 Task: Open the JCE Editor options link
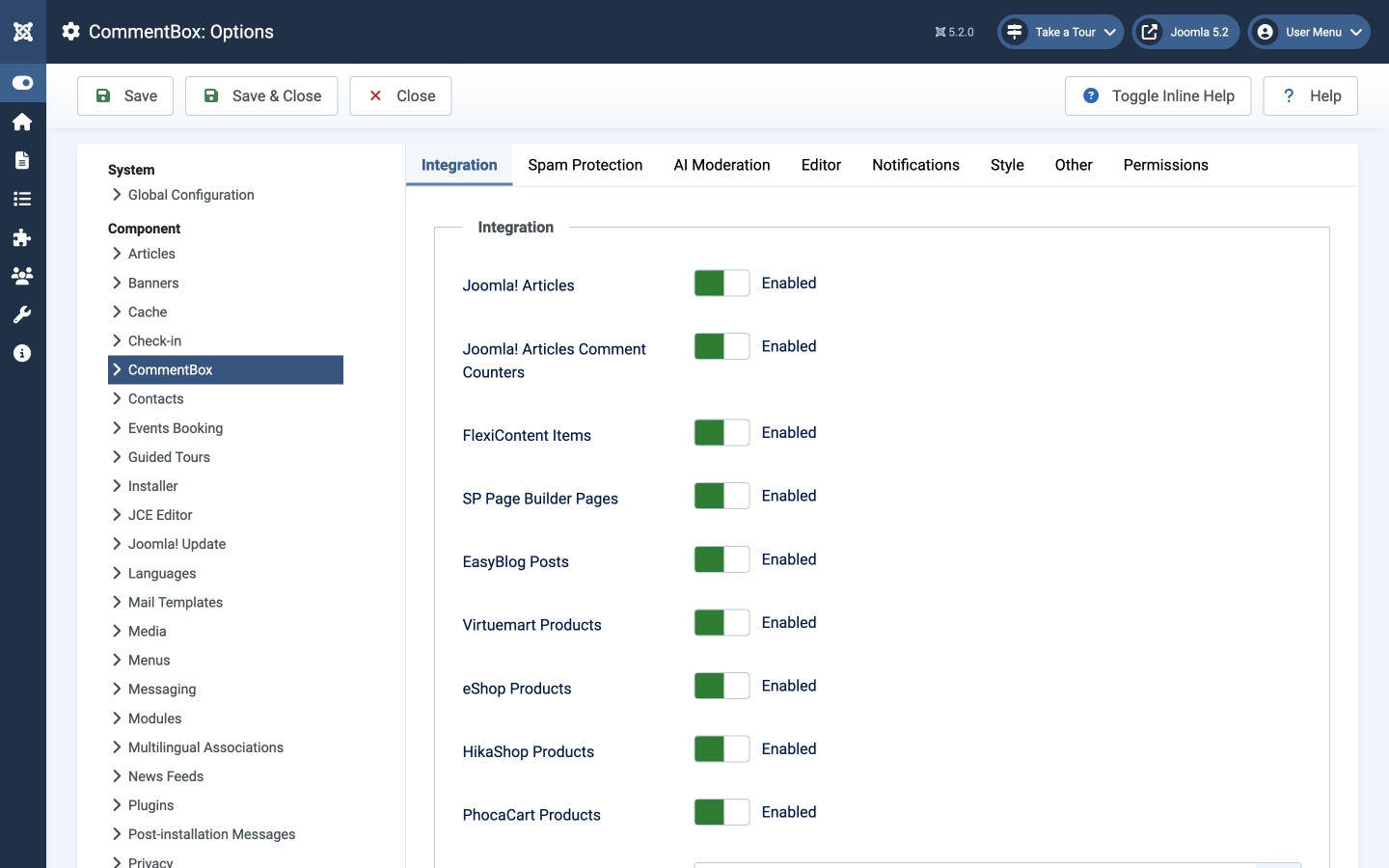226,515
